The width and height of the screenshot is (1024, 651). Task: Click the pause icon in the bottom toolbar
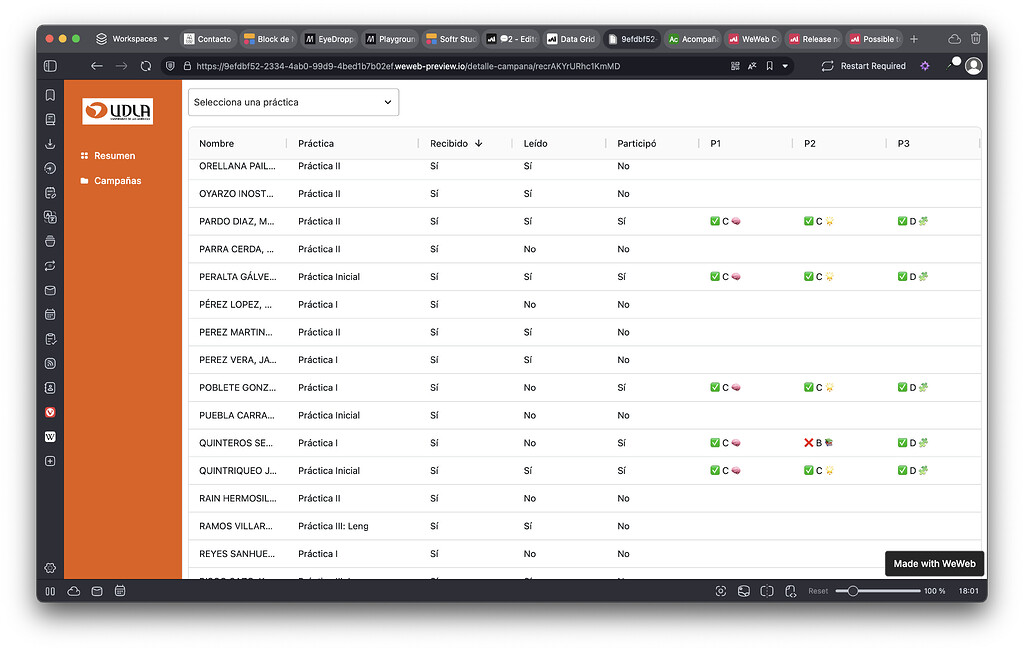[50, 590]
